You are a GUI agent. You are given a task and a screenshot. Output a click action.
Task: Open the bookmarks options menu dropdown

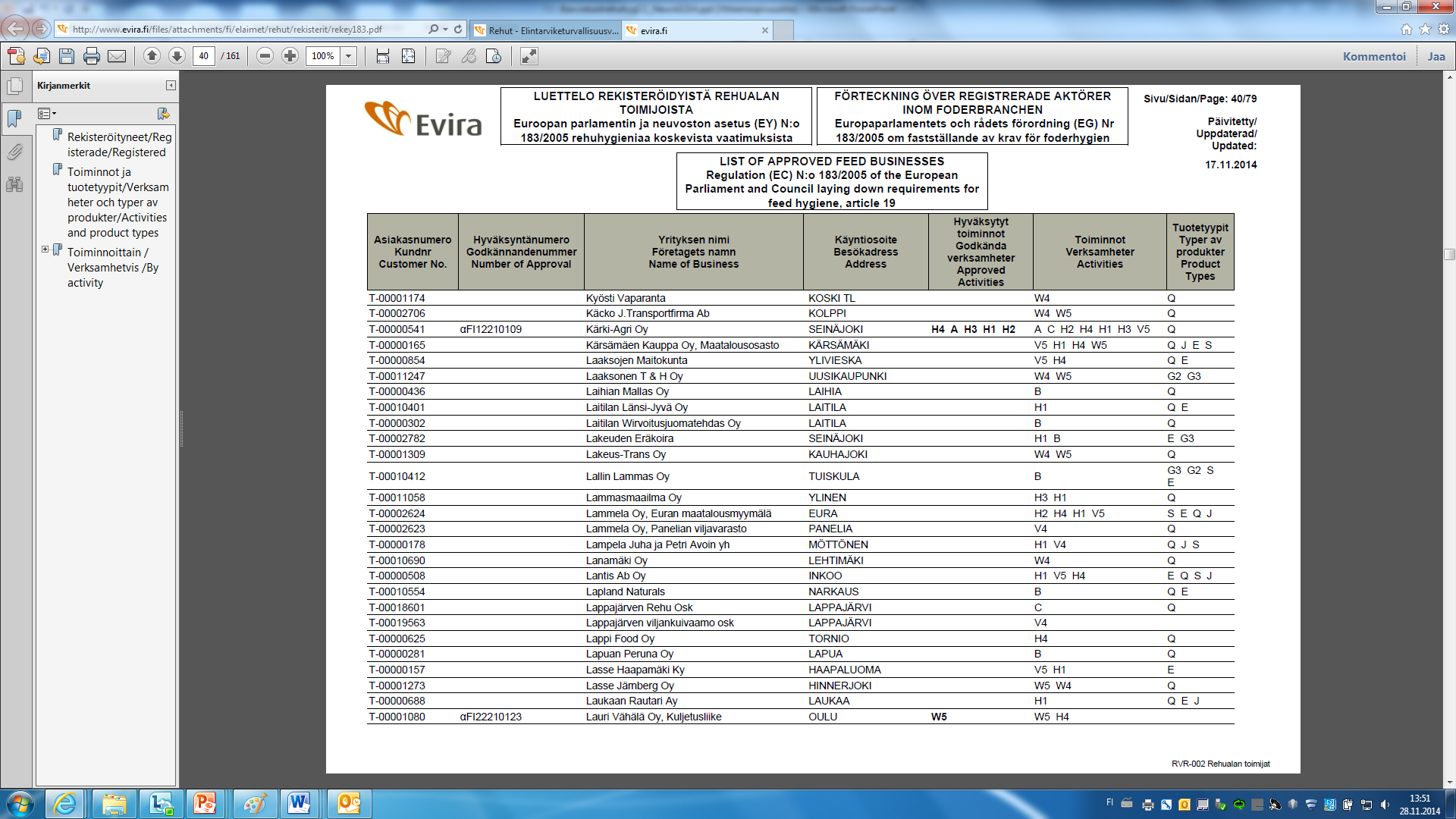coord(47,114)
